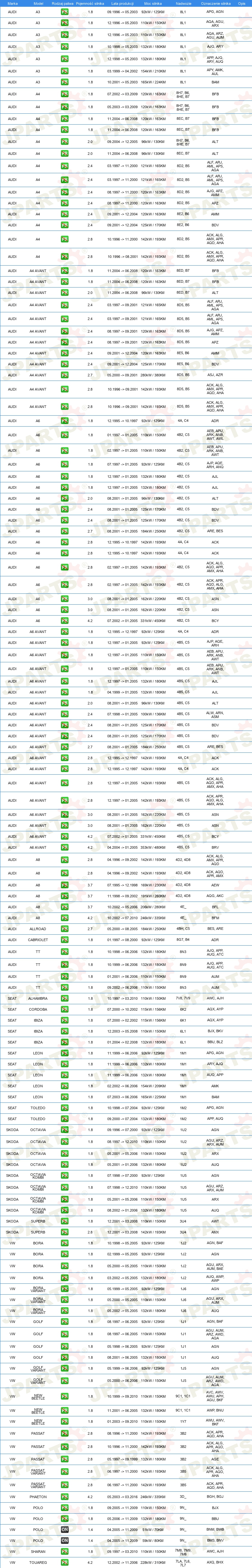The height and width of the screenshot is (1568, 252).
Task: Click body code 7V8, 7V9
Action: click(x=183, y=998)
